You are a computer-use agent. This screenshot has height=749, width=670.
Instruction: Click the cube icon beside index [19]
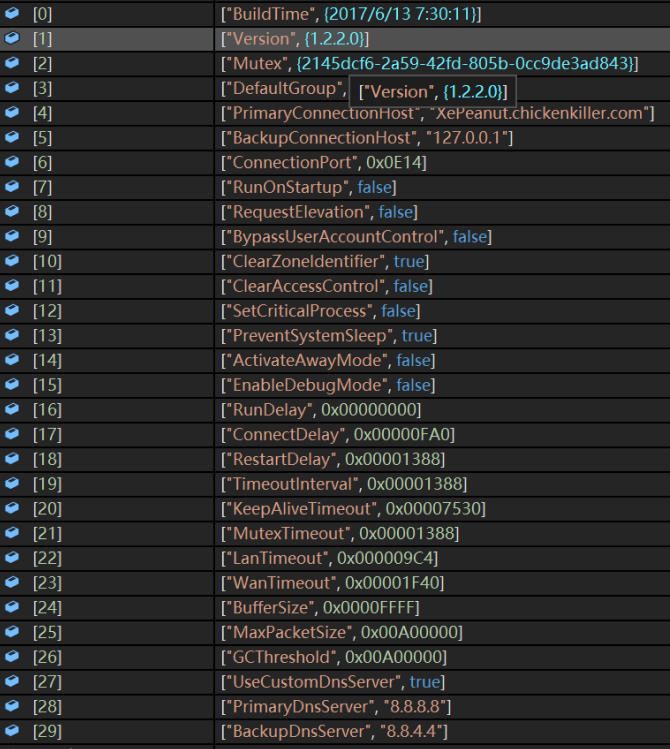(x=12, y=484)
